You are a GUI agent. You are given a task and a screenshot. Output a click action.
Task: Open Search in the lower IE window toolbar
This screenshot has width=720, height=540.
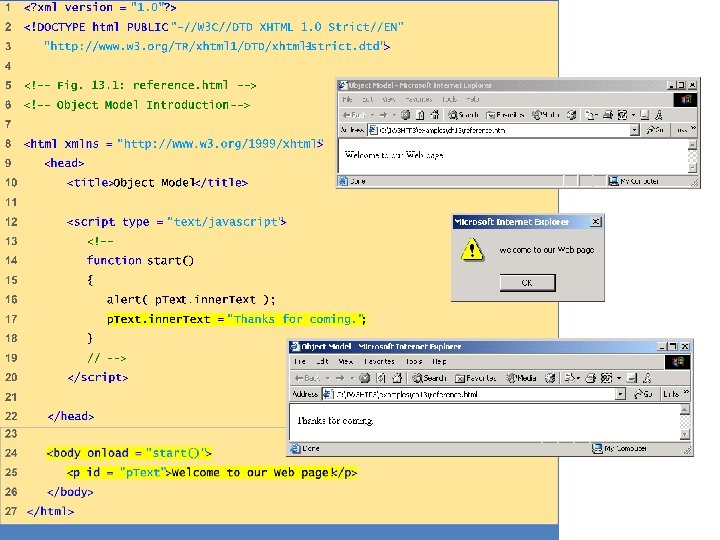click(429, 378)
